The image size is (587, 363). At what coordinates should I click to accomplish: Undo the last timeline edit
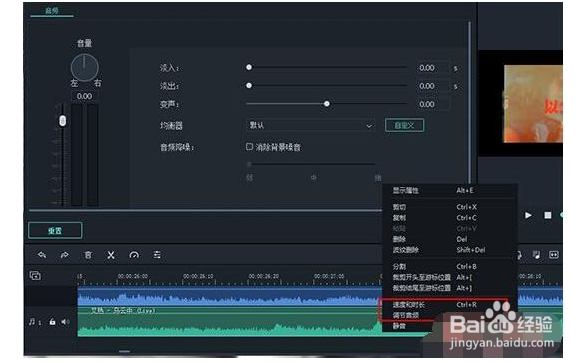42,255
